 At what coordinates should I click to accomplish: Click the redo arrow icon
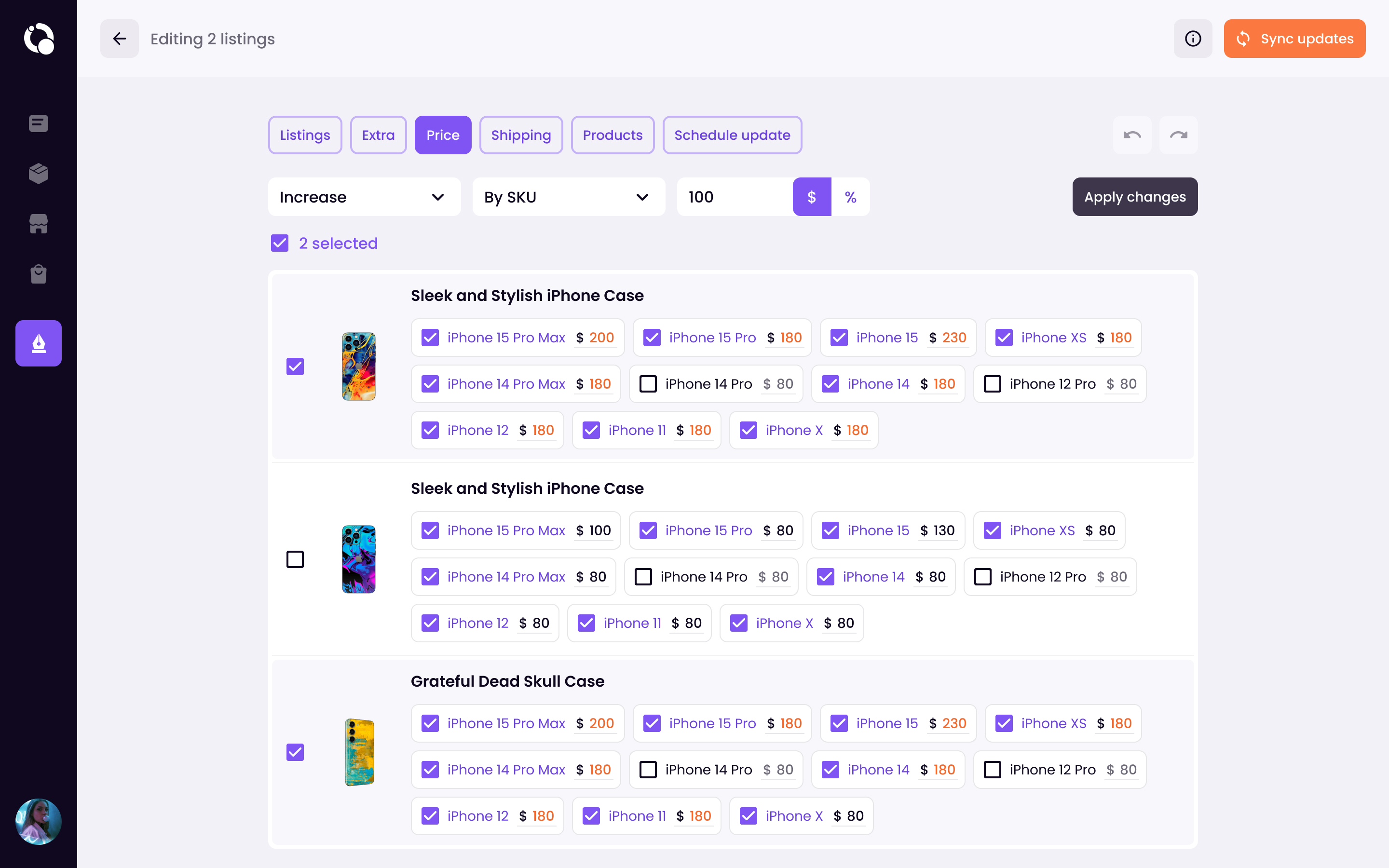coord(1178,135)
